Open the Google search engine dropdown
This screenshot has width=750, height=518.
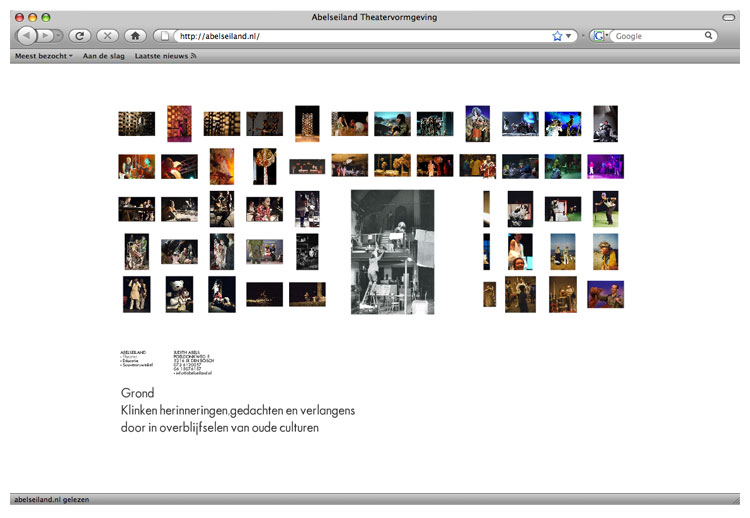[600, 36]
